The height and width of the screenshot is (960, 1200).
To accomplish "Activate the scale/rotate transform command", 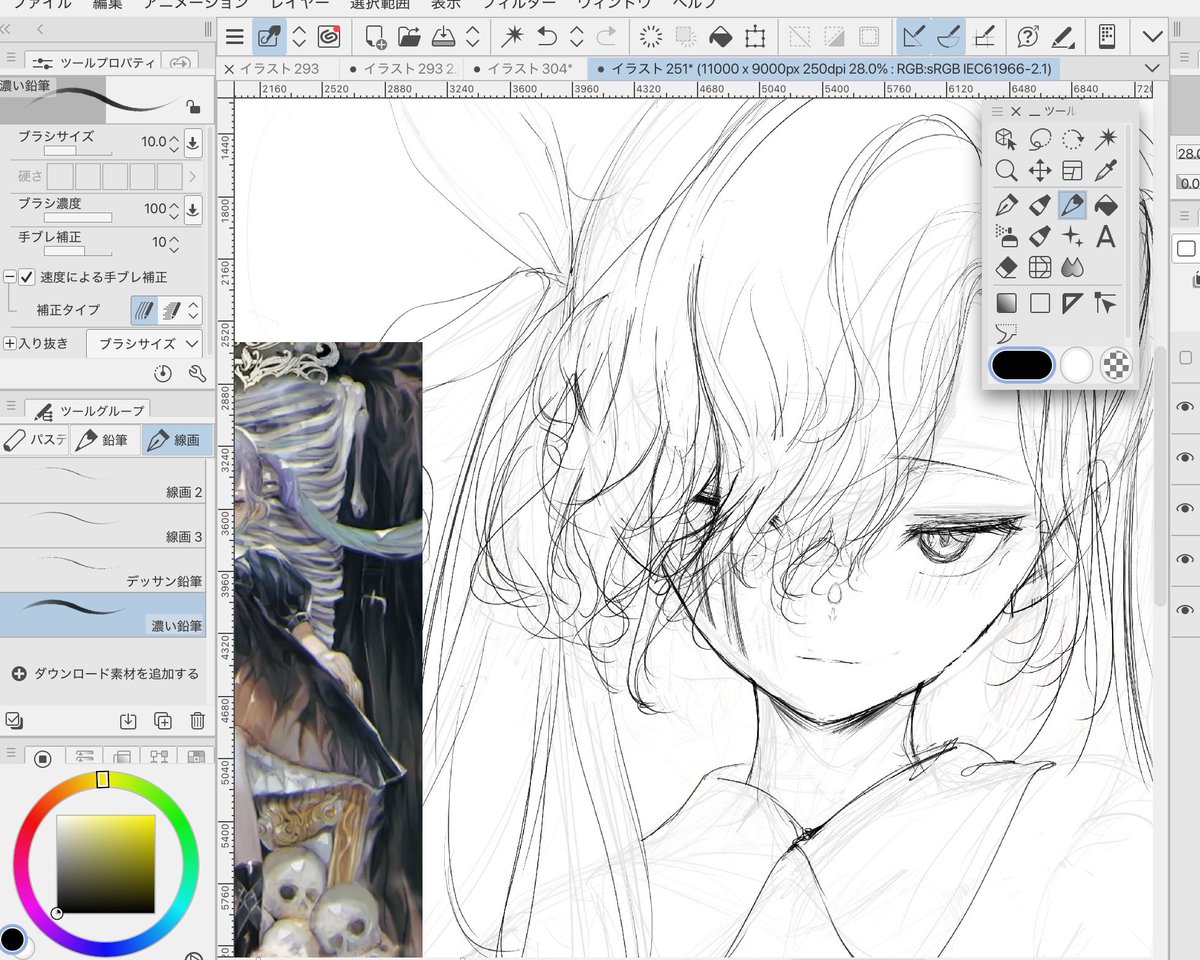I will coord(755,37).
